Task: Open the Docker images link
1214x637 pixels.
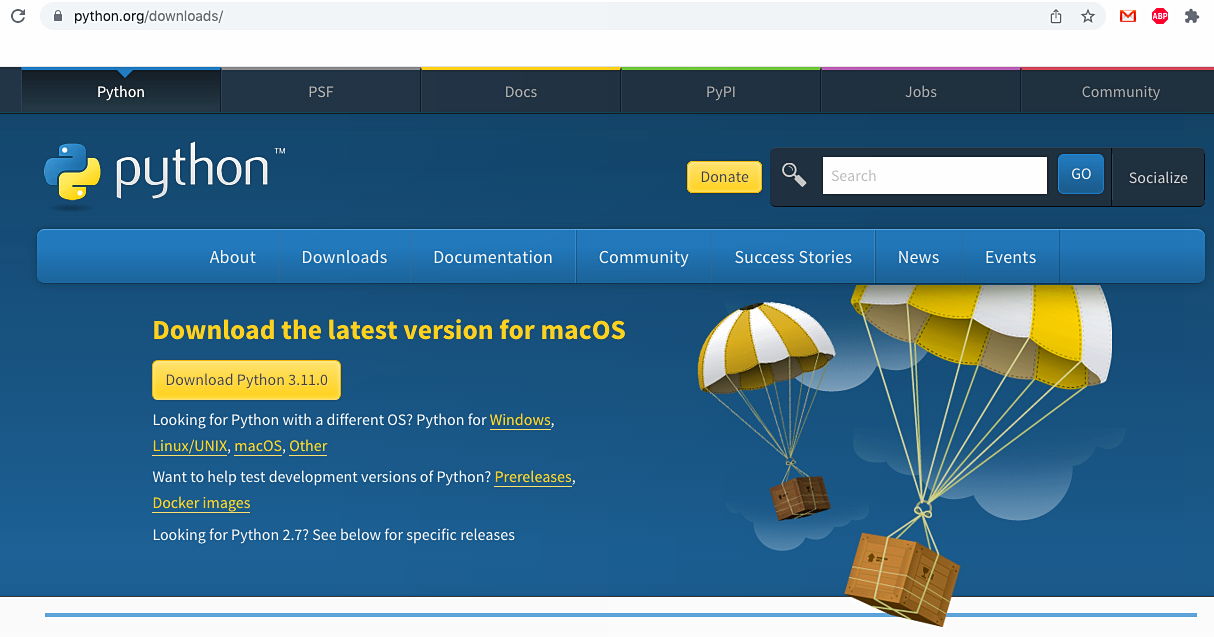Action: click(x=201, y=503)
